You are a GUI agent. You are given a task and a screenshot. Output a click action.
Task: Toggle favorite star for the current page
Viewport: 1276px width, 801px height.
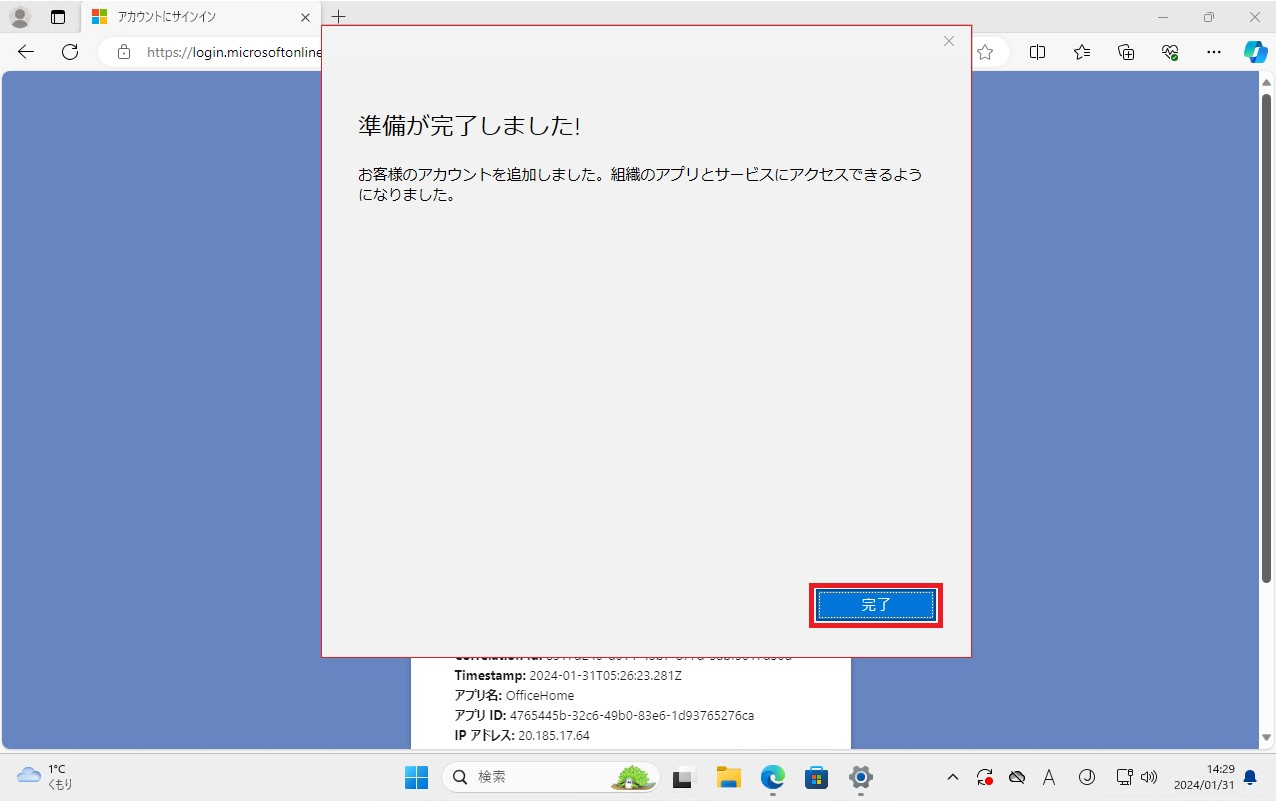pyautogui.click(x=987, y=52)
